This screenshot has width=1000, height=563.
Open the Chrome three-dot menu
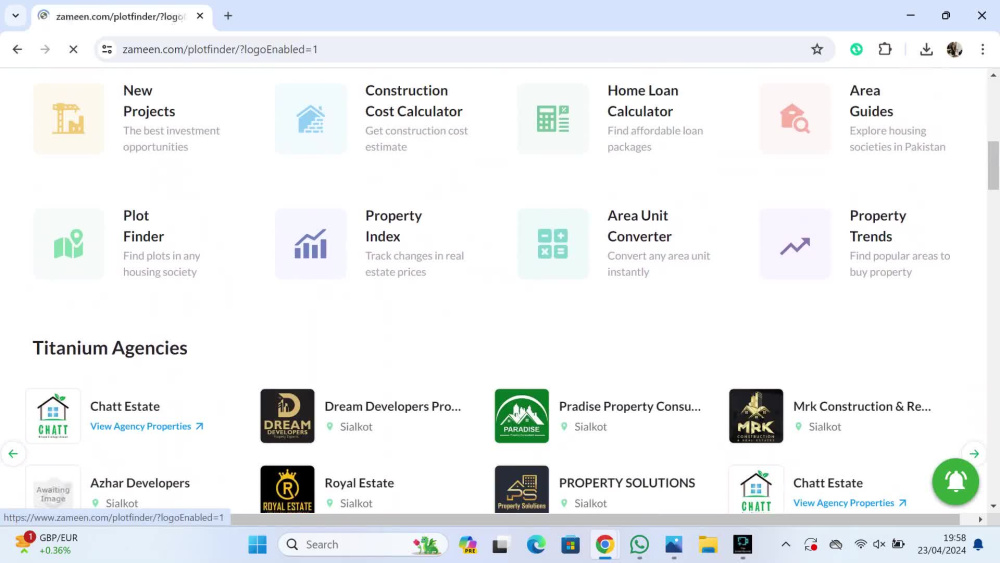click(x=983, y=49)
